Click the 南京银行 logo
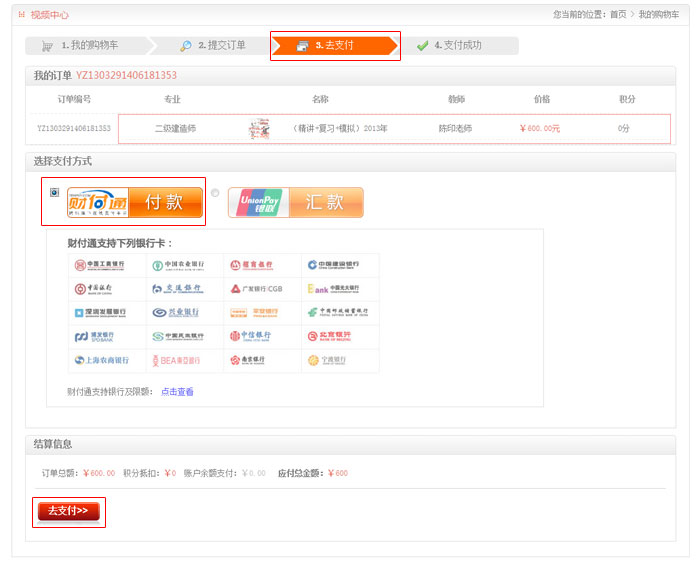Viewport: 700px width, 564px height. point(248,360)
